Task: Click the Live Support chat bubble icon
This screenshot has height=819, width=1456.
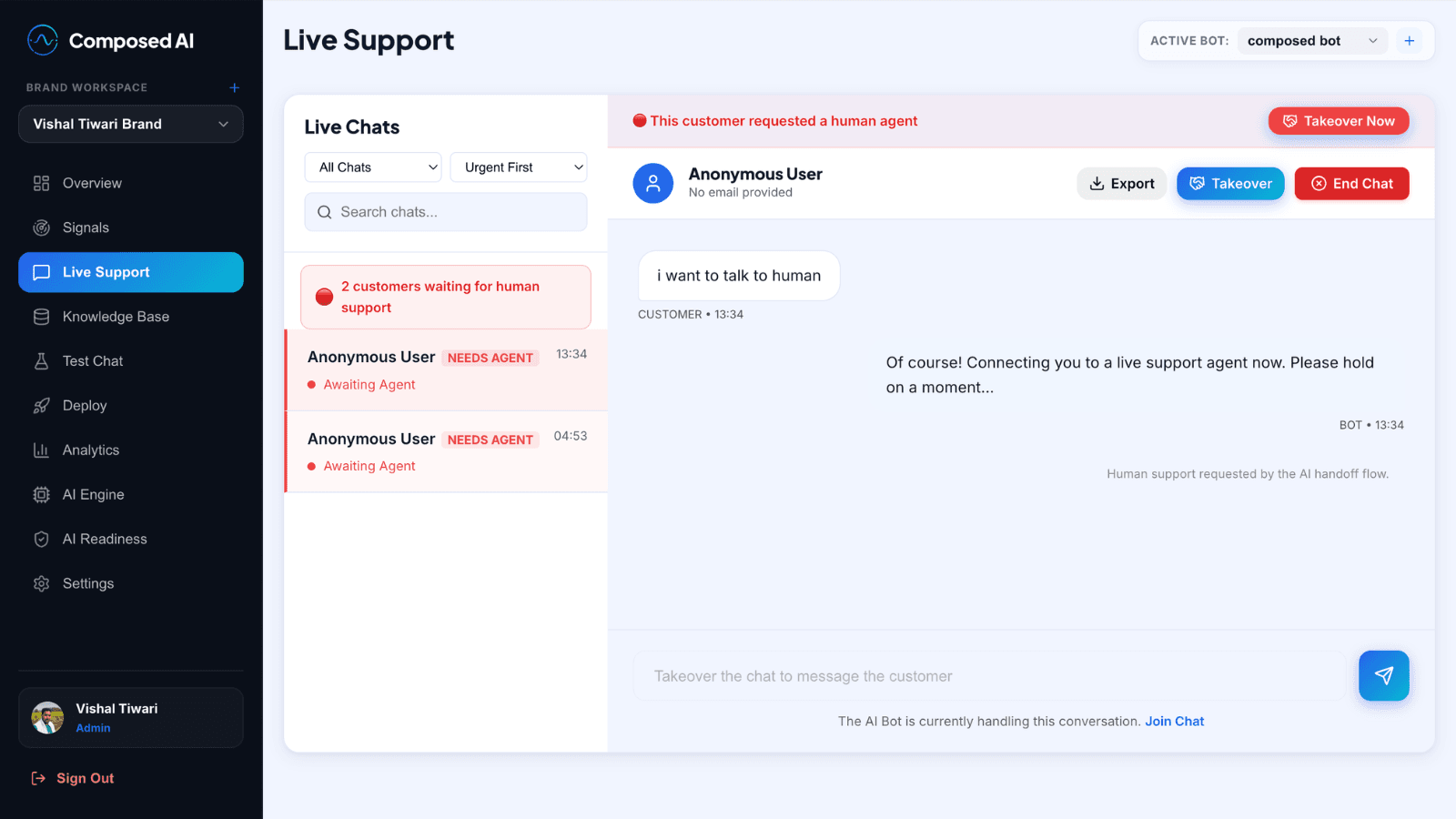Action: [x=41, y=272]
